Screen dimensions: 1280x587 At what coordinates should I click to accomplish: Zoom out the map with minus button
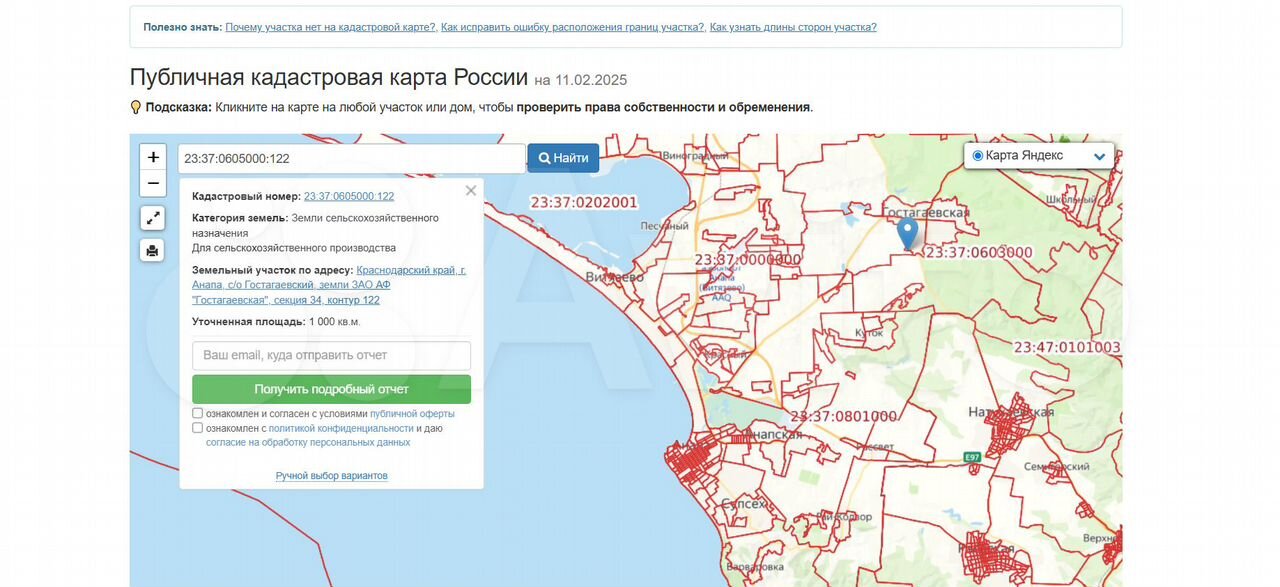153,183
